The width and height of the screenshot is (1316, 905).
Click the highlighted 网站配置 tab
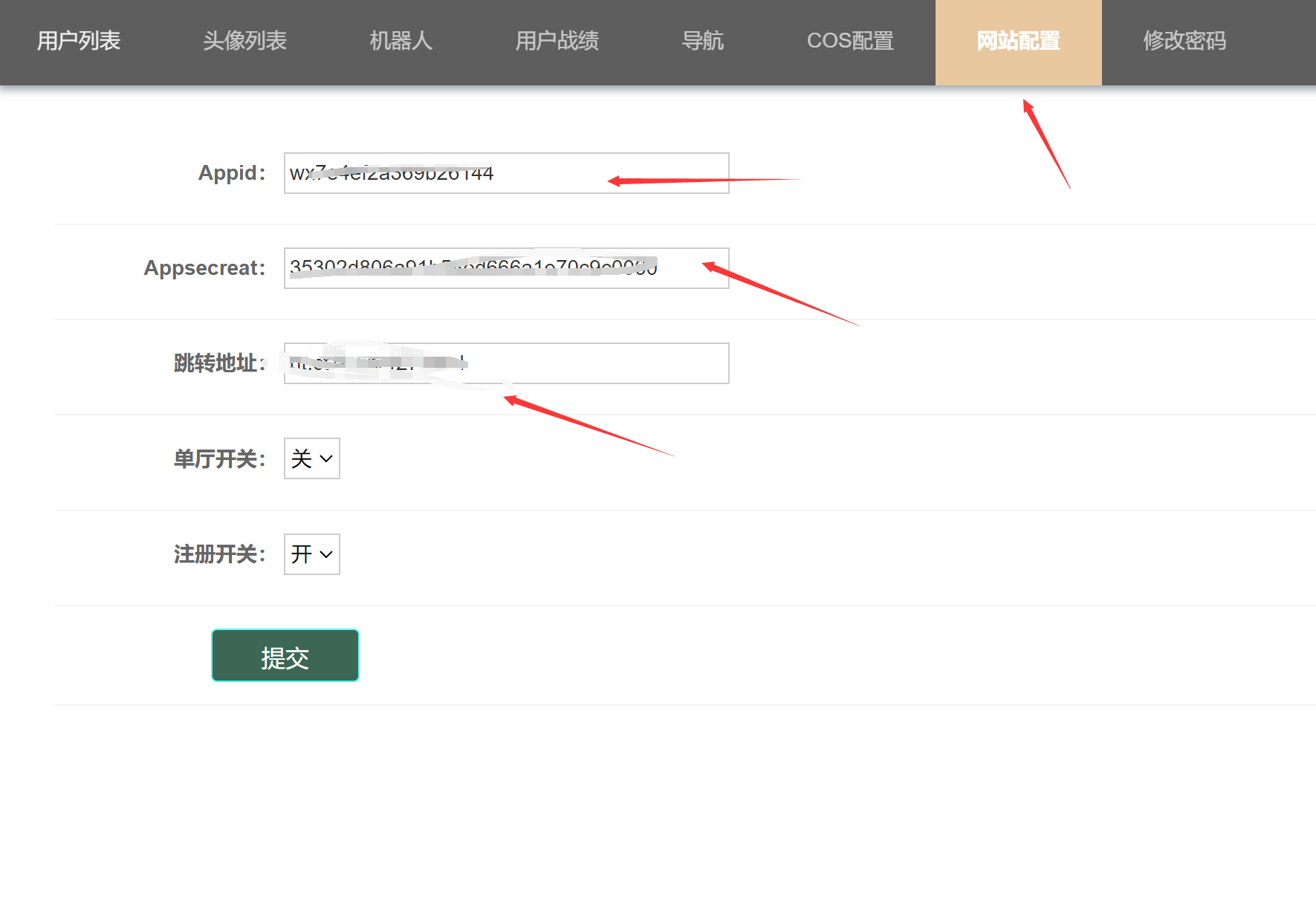tap(1018, 41)
